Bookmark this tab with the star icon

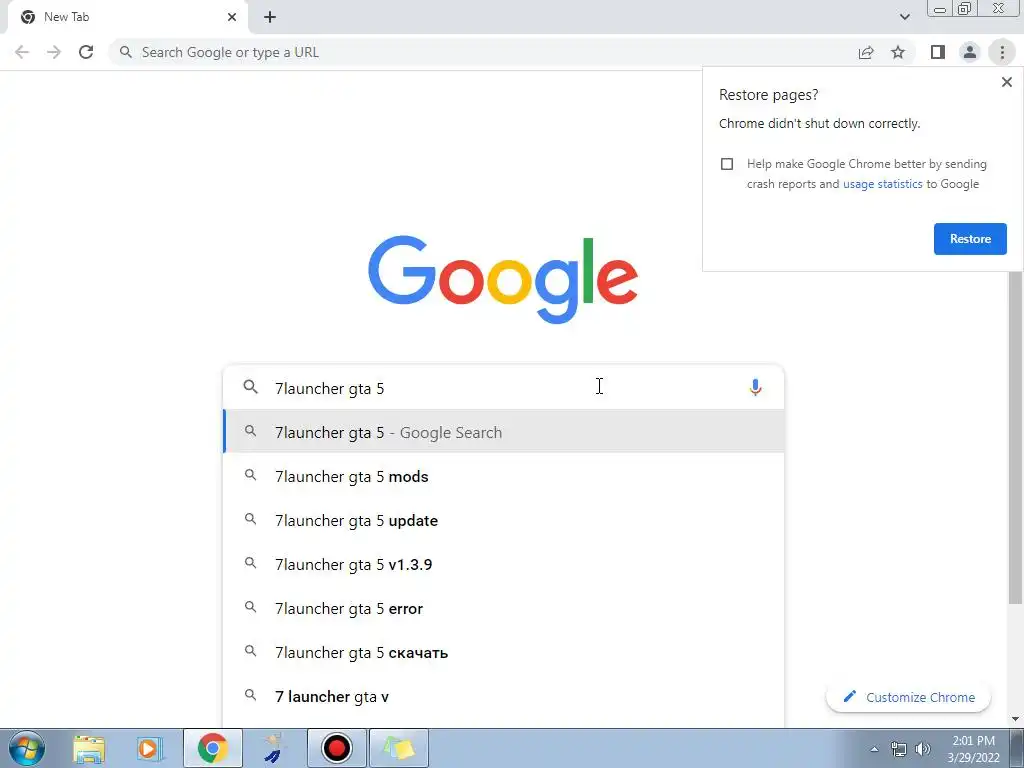(x=898, y=52)
